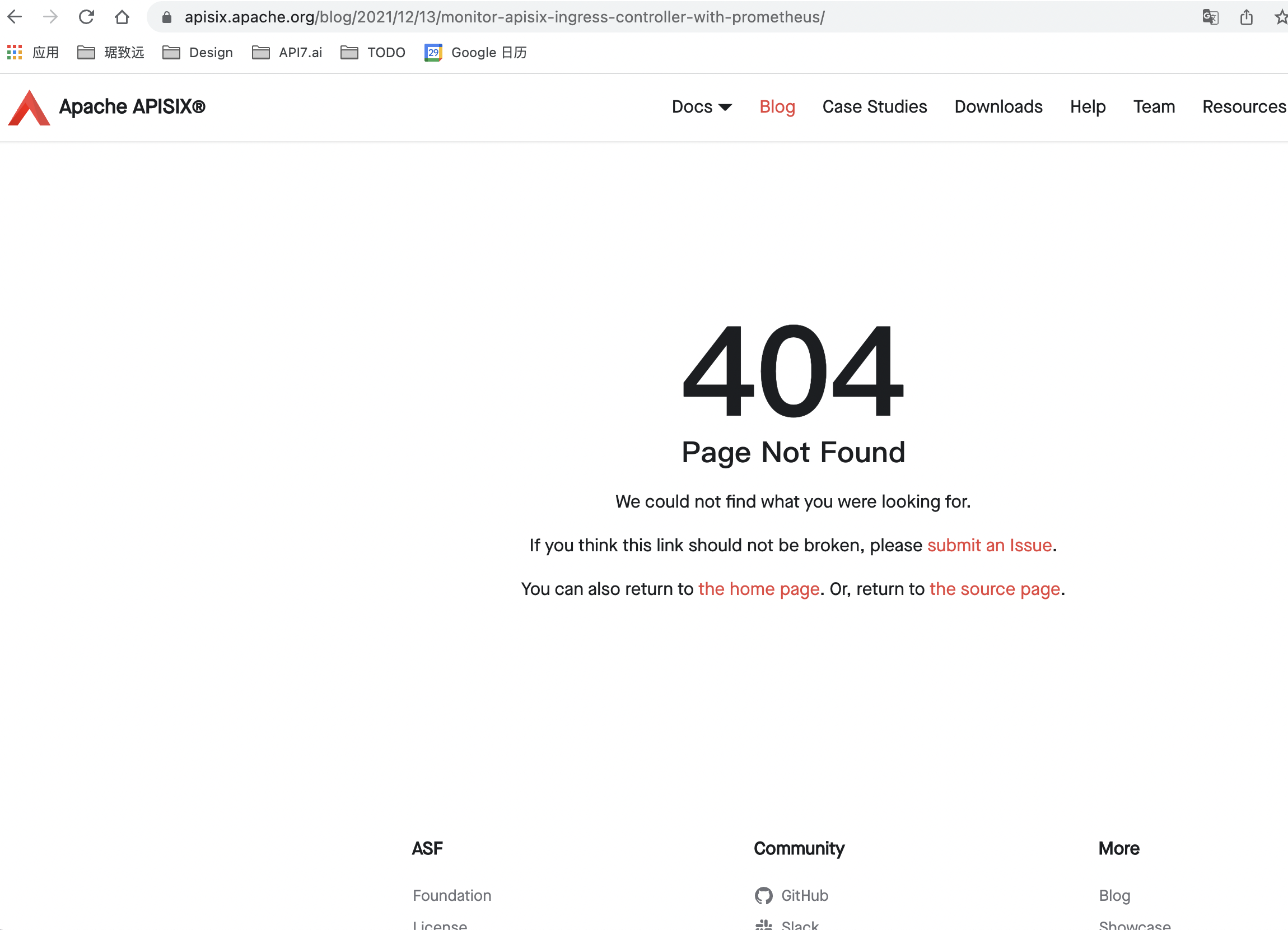
Task: Reload the current page
Action: 86,17
